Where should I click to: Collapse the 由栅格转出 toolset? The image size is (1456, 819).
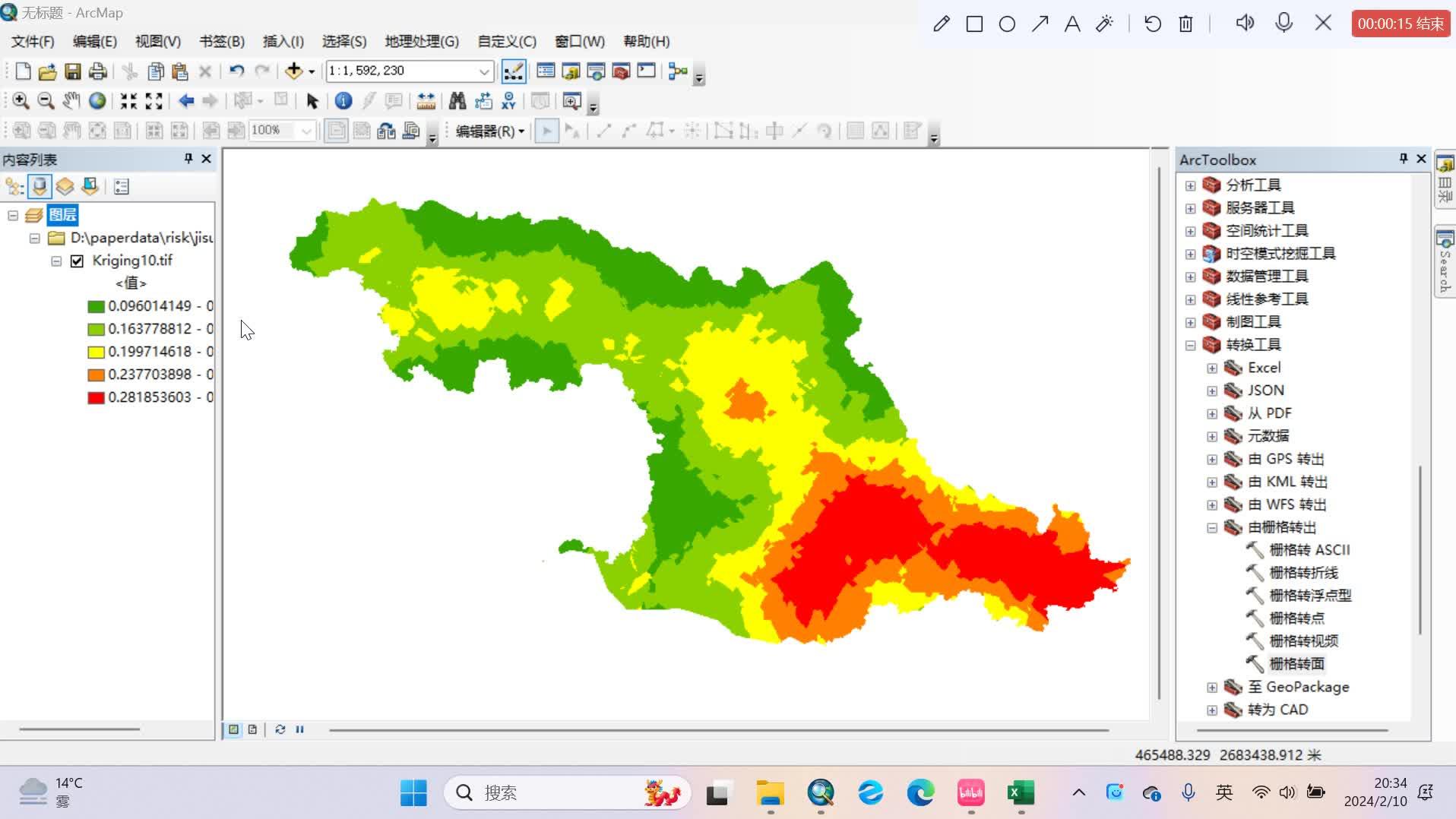1211,527
